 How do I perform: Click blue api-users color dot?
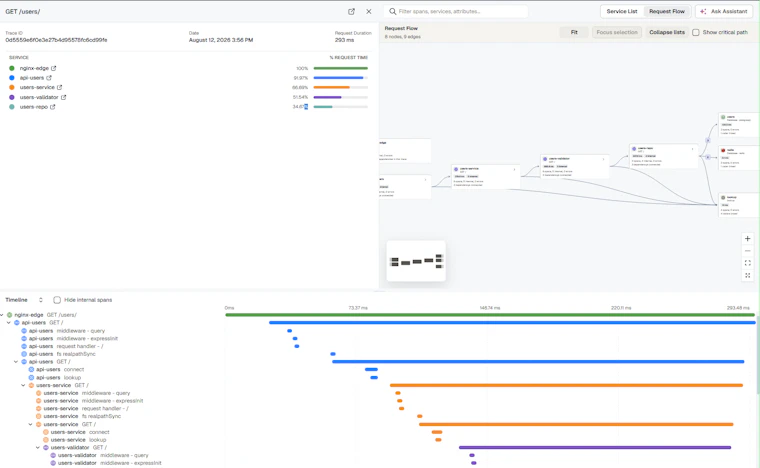click(12, 78)
